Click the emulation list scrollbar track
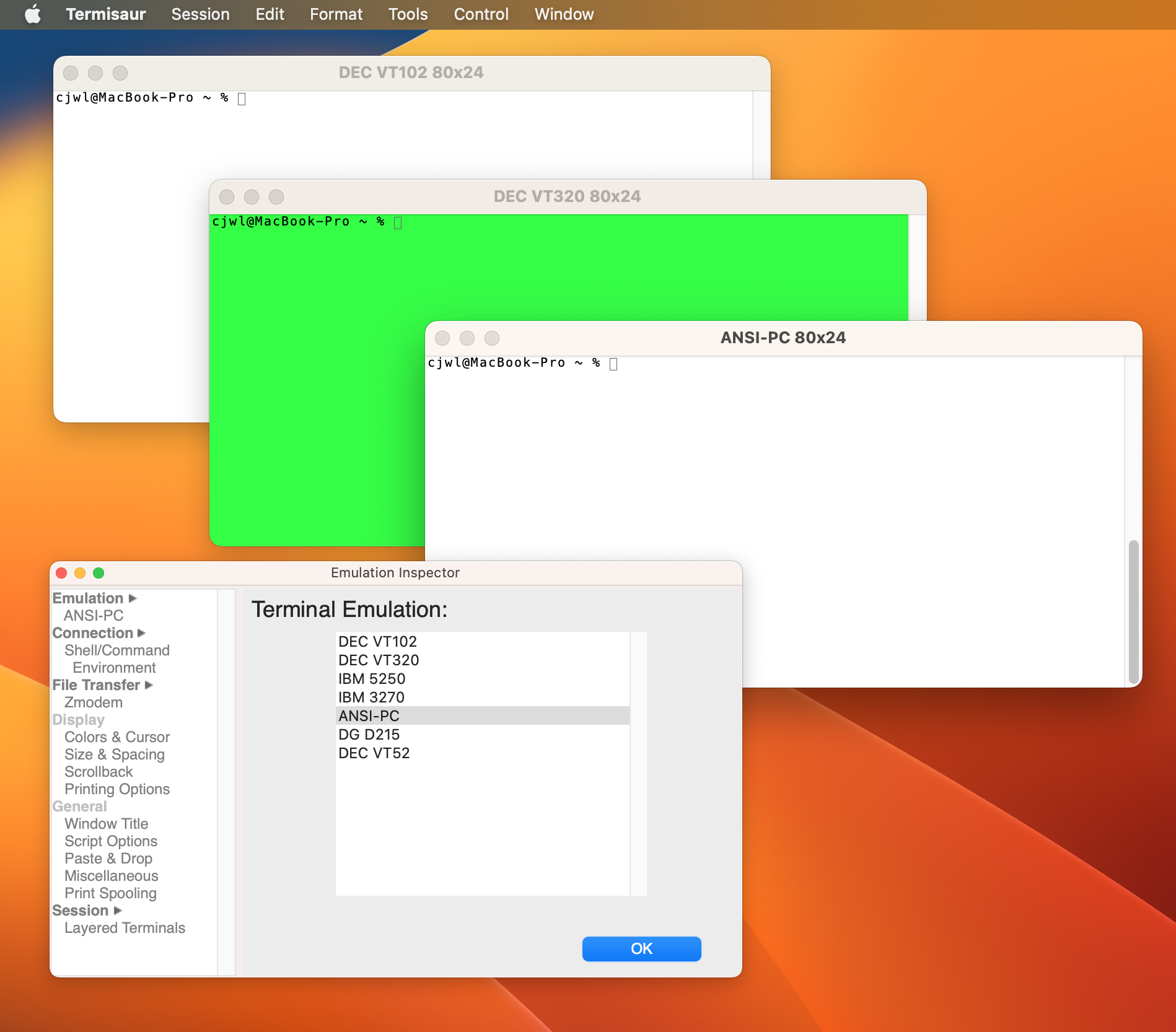 click(x=639, y=764)
